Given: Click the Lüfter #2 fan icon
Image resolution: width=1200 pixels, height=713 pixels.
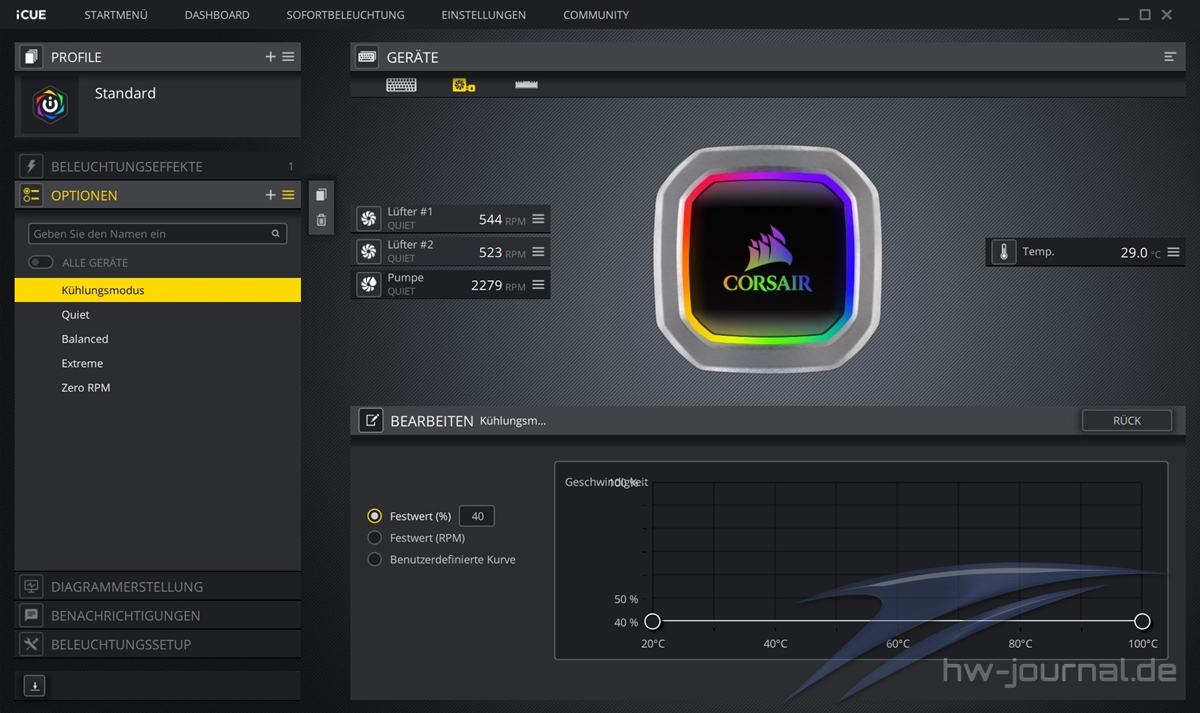Looking at the screenshot, I should 369,252.
